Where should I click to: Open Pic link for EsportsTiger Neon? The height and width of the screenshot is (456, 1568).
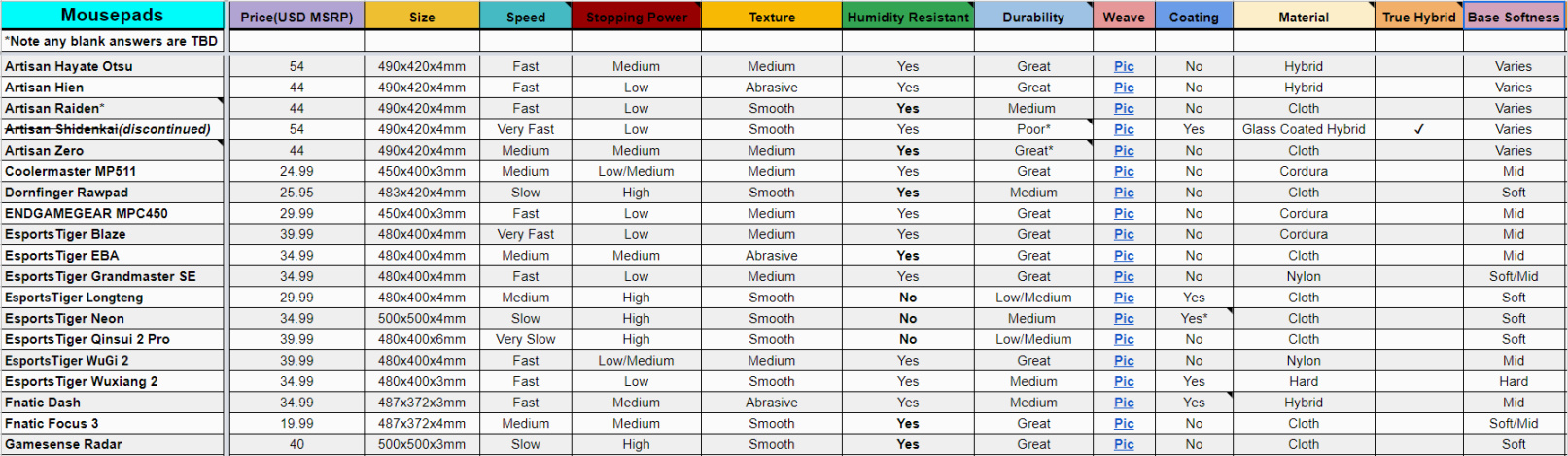point(1124,318)
